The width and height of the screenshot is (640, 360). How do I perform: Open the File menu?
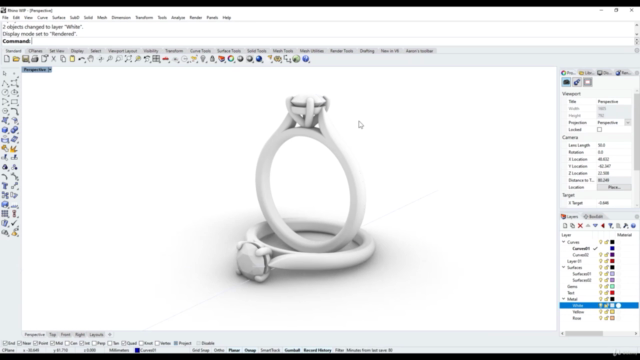[x=5, y=18]
